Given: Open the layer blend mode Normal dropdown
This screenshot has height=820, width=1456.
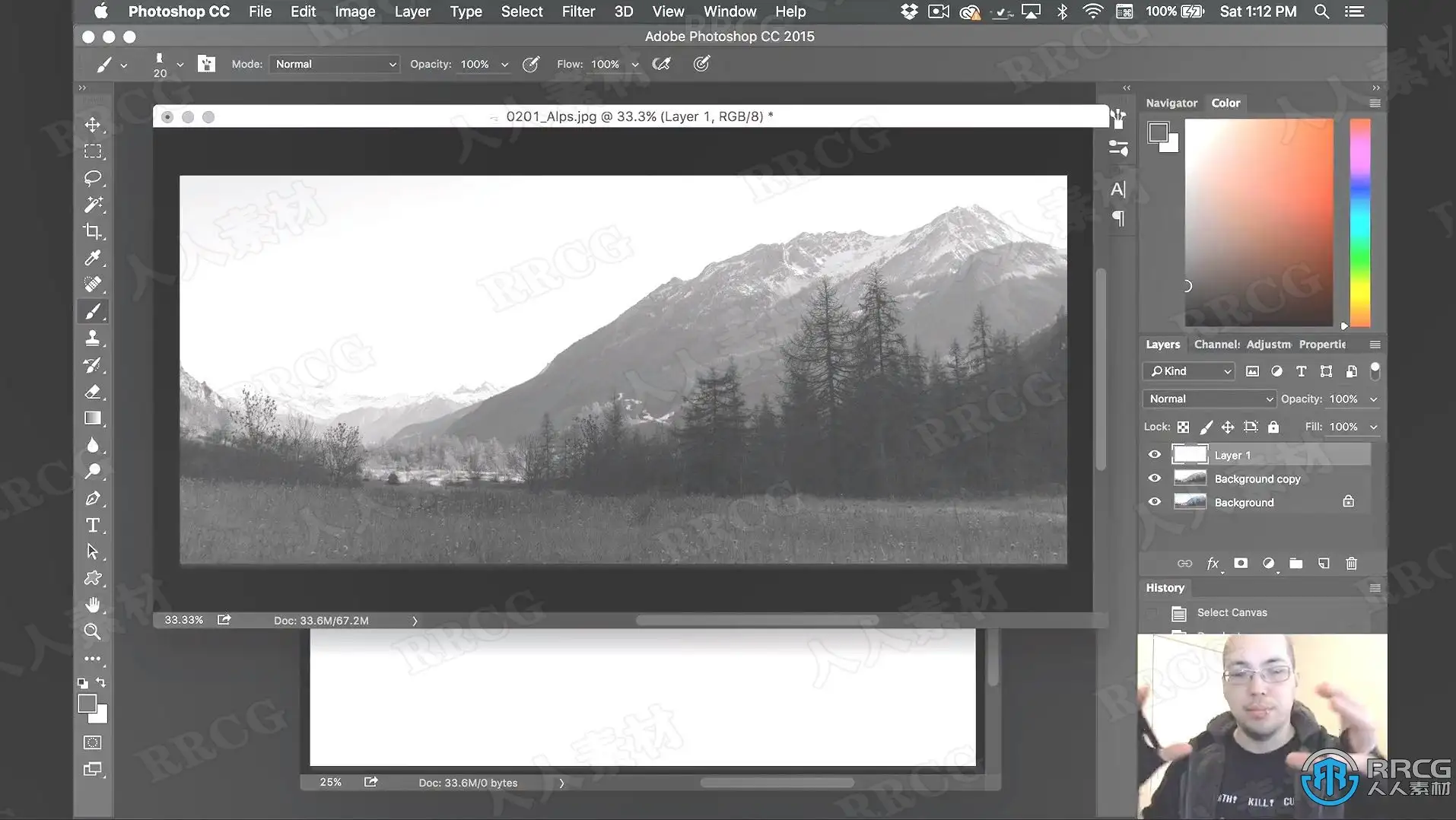Looking at the screenshot, I should 1208,399.
